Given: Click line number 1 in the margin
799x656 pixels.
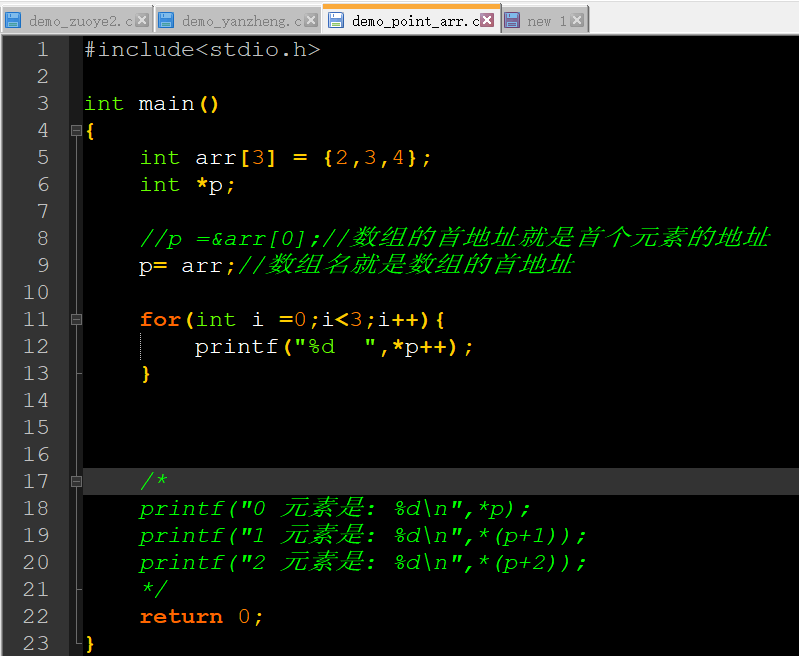Looking at the screenshot, I should coord(43,49).
